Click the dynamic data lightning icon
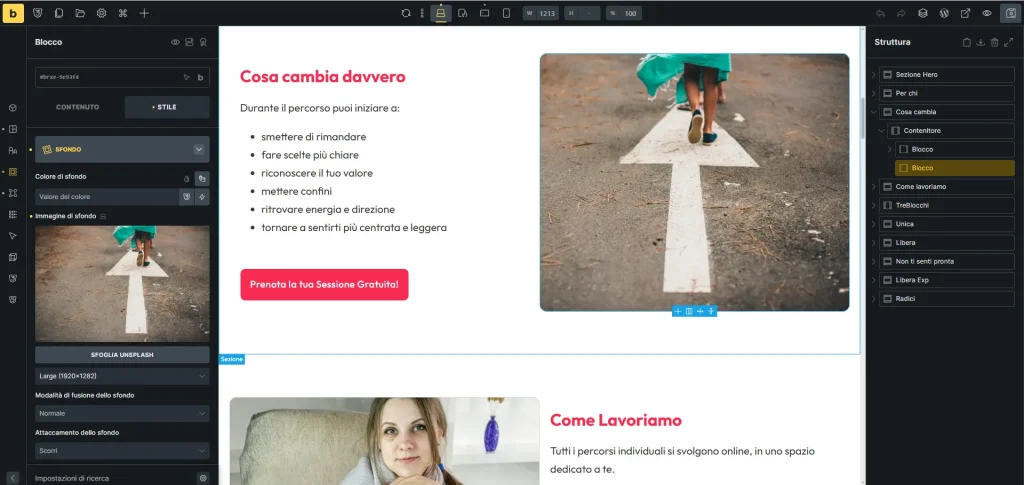This screenshot has width=1024, height=485. pyautogui.click(x=202, y=196)
